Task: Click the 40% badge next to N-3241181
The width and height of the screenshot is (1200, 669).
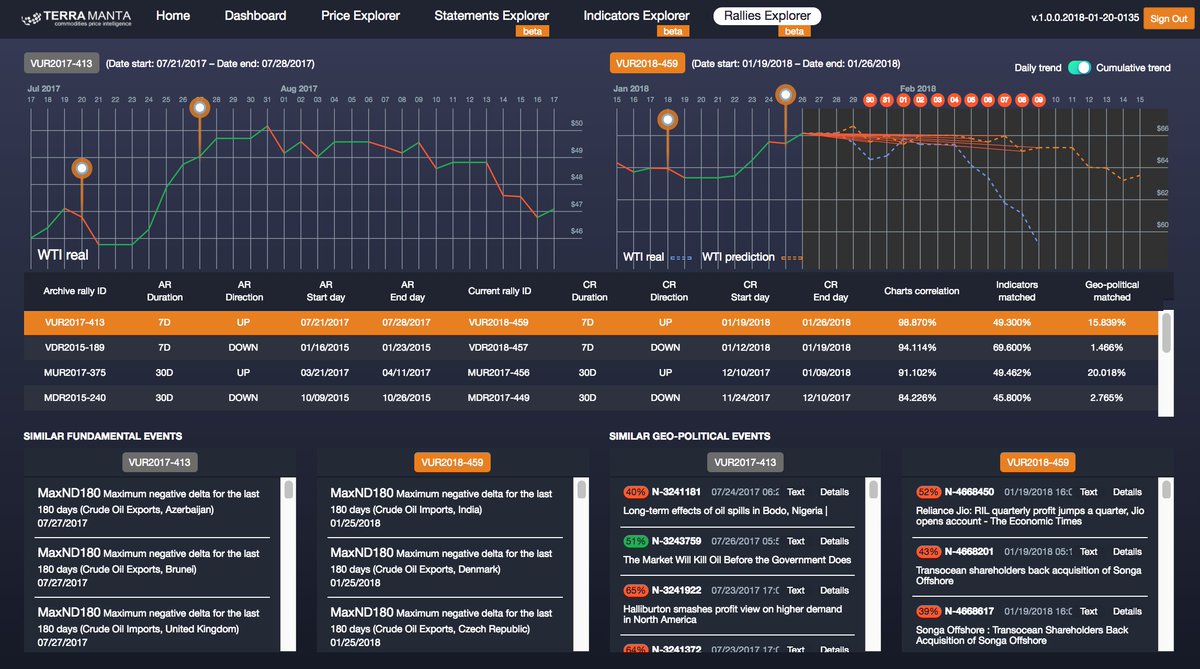Action: pyautogui.click(x=635, y=492)
